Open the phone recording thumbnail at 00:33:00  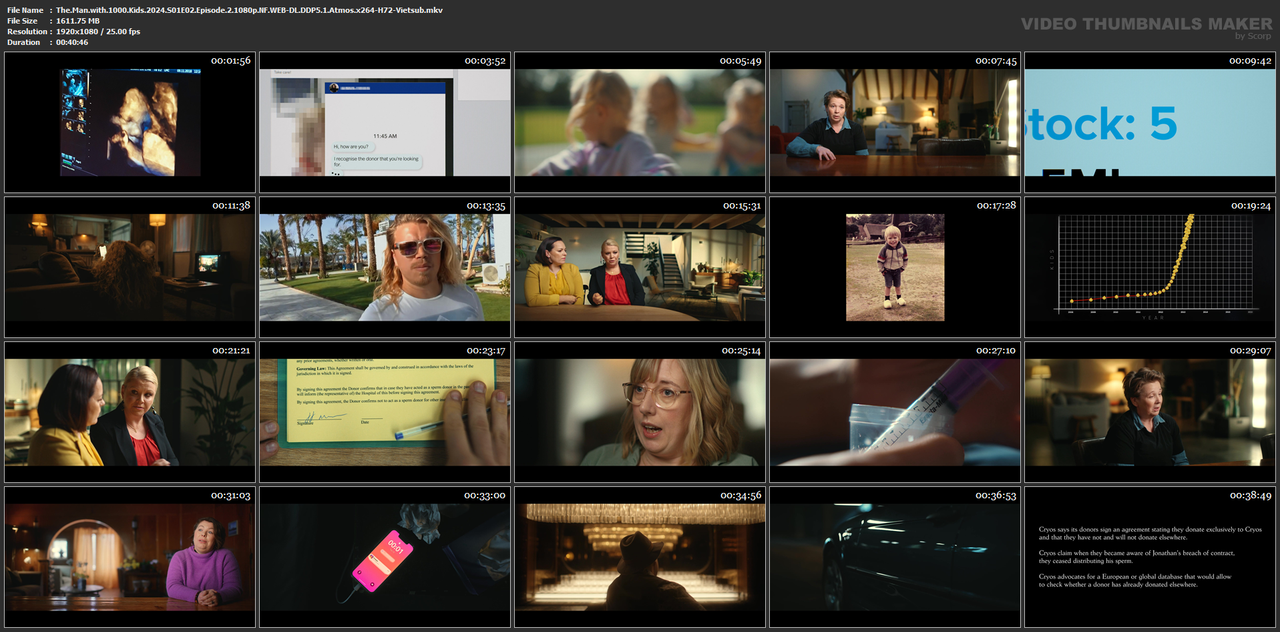(385, 557)
